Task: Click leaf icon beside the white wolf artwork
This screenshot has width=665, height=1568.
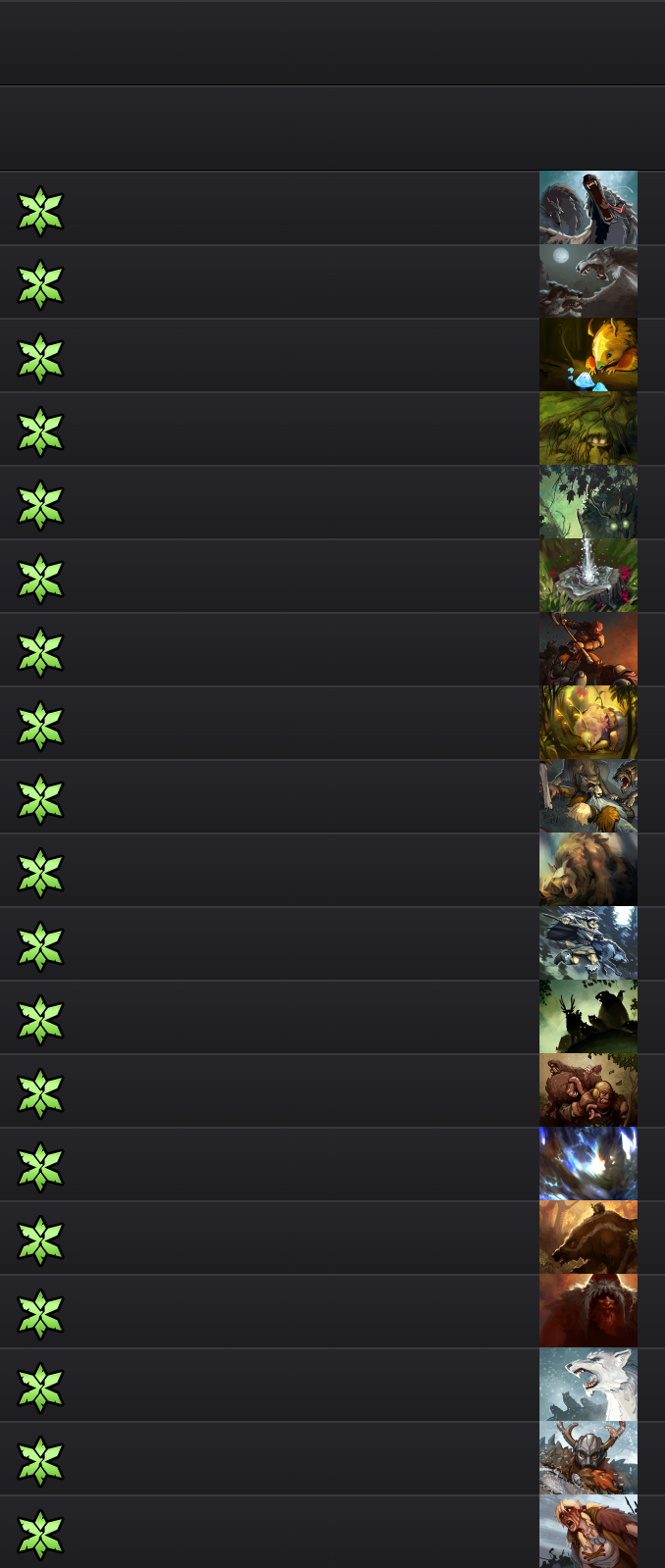Action: point(40,1388)
